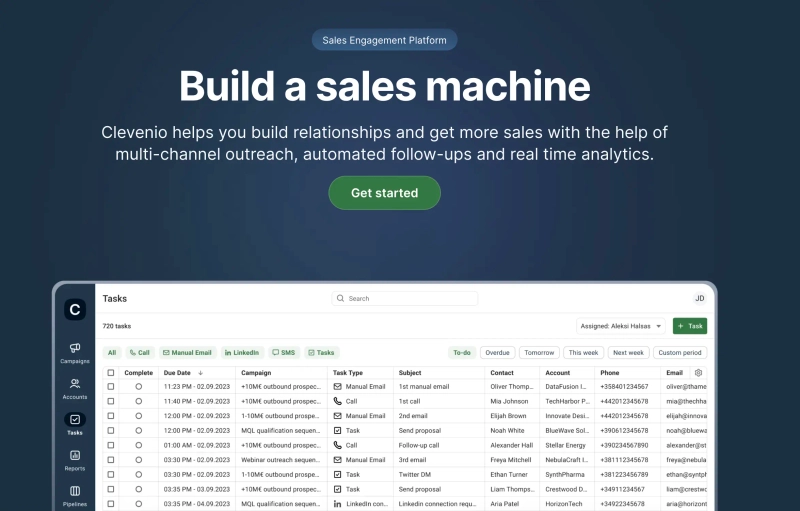Click the Search input field

click(405, 298)
